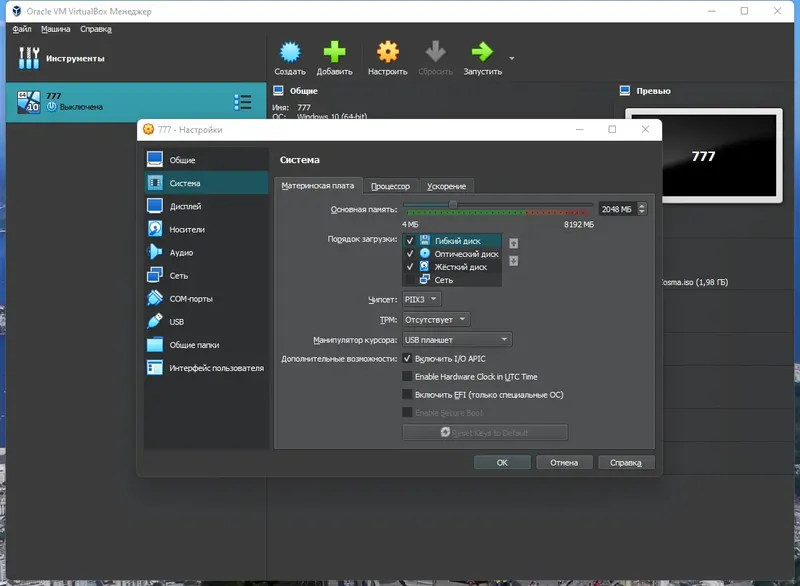This screenshot has width=800, height=586.
Task: Switch to Процессор tab
Action: [x=390, y=186]
